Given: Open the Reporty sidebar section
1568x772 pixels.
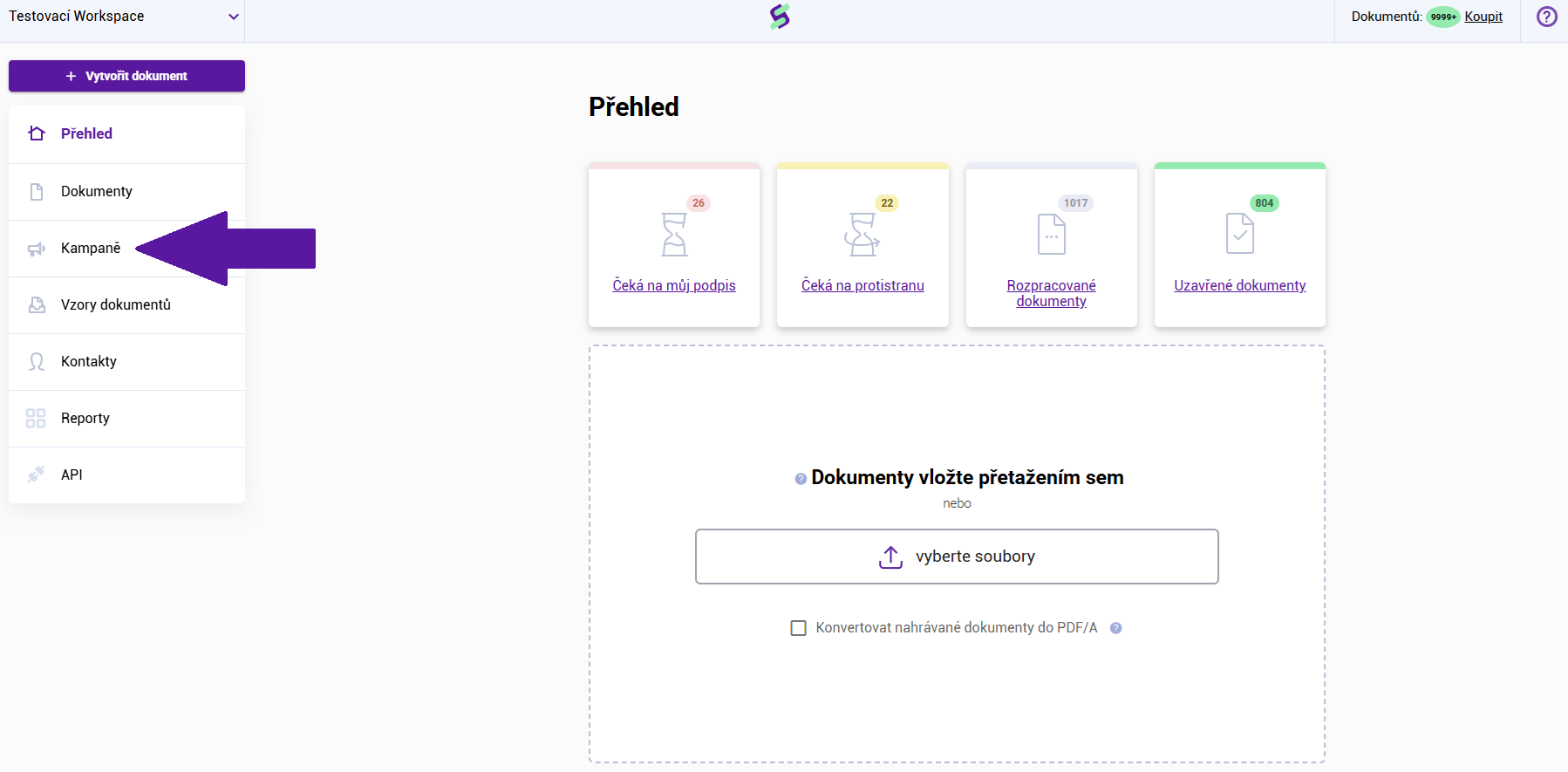Looking at the screenshot, I should (85, 418).
